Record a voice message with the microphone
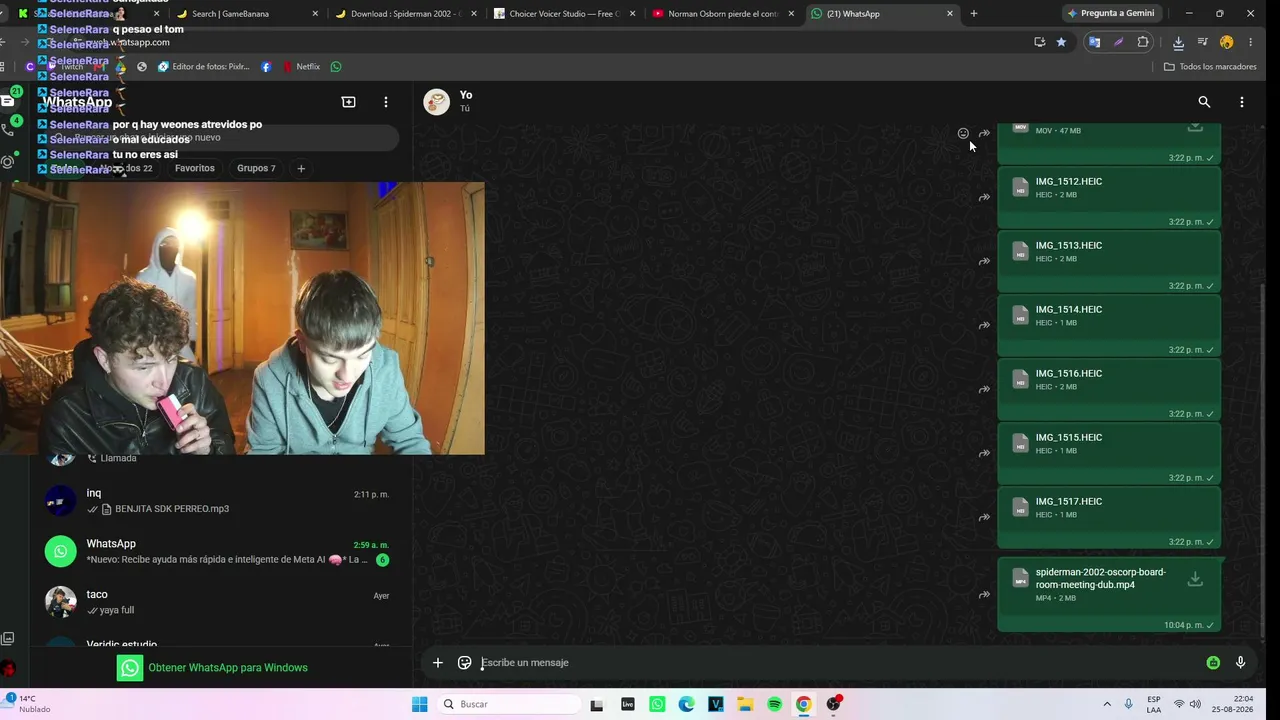 tap(1241, 662)
